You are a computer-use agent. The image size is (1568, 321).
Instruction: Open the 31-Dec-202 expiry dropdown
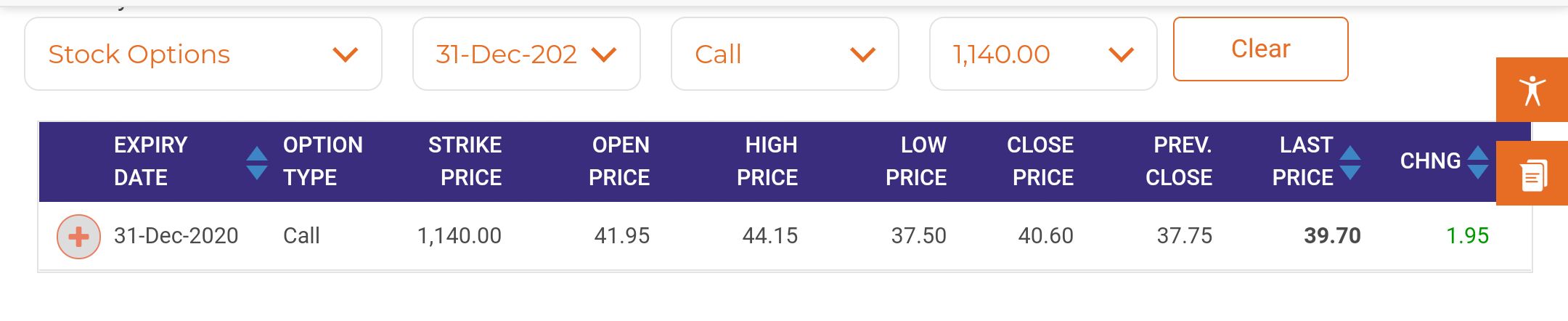click(526, 54)
